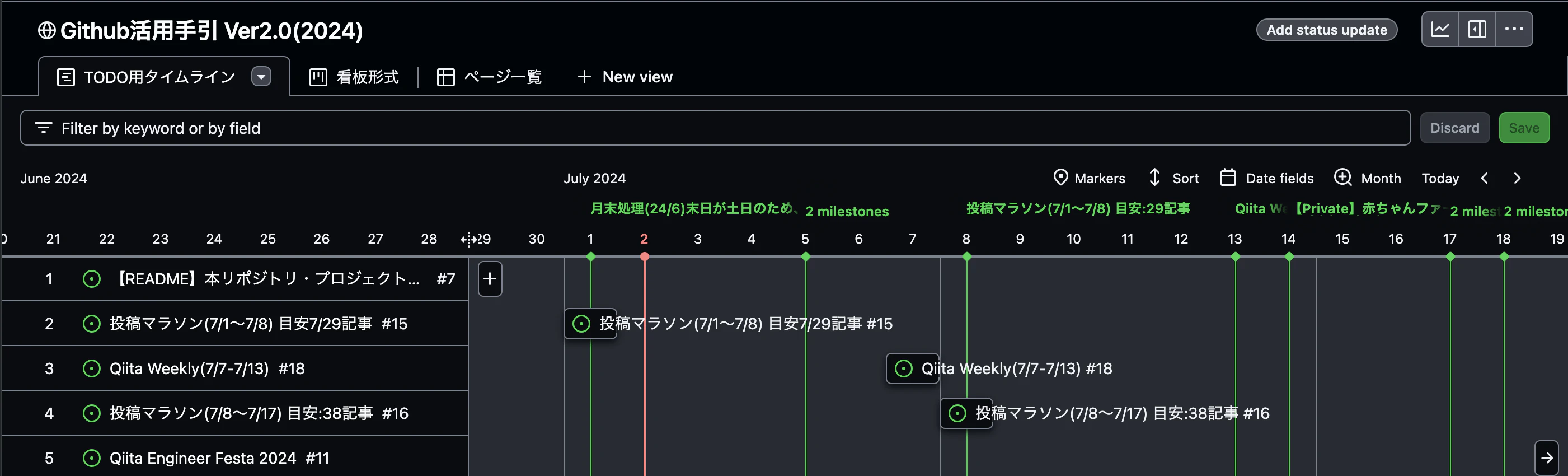Open the Date fields menu
The image size is (1568, 476).
(x=1267, y=178)
